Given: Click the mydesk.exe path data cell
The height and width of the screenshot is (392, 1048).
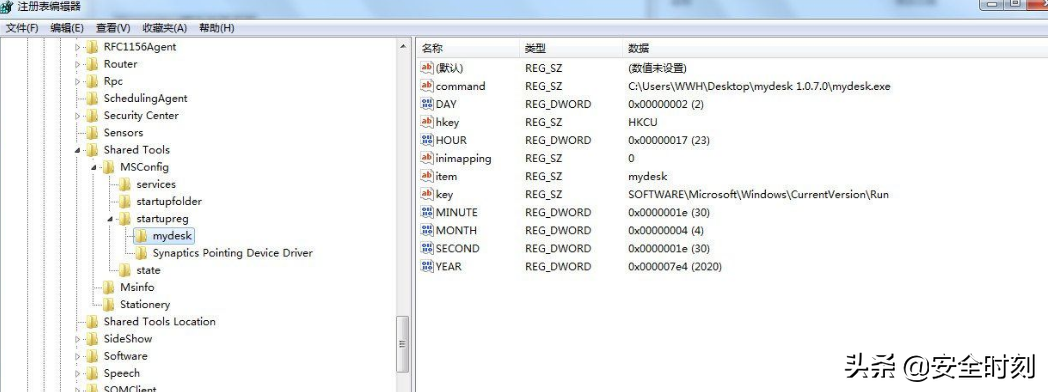Looking at the screenshot, I should click(x=759, y=86).
